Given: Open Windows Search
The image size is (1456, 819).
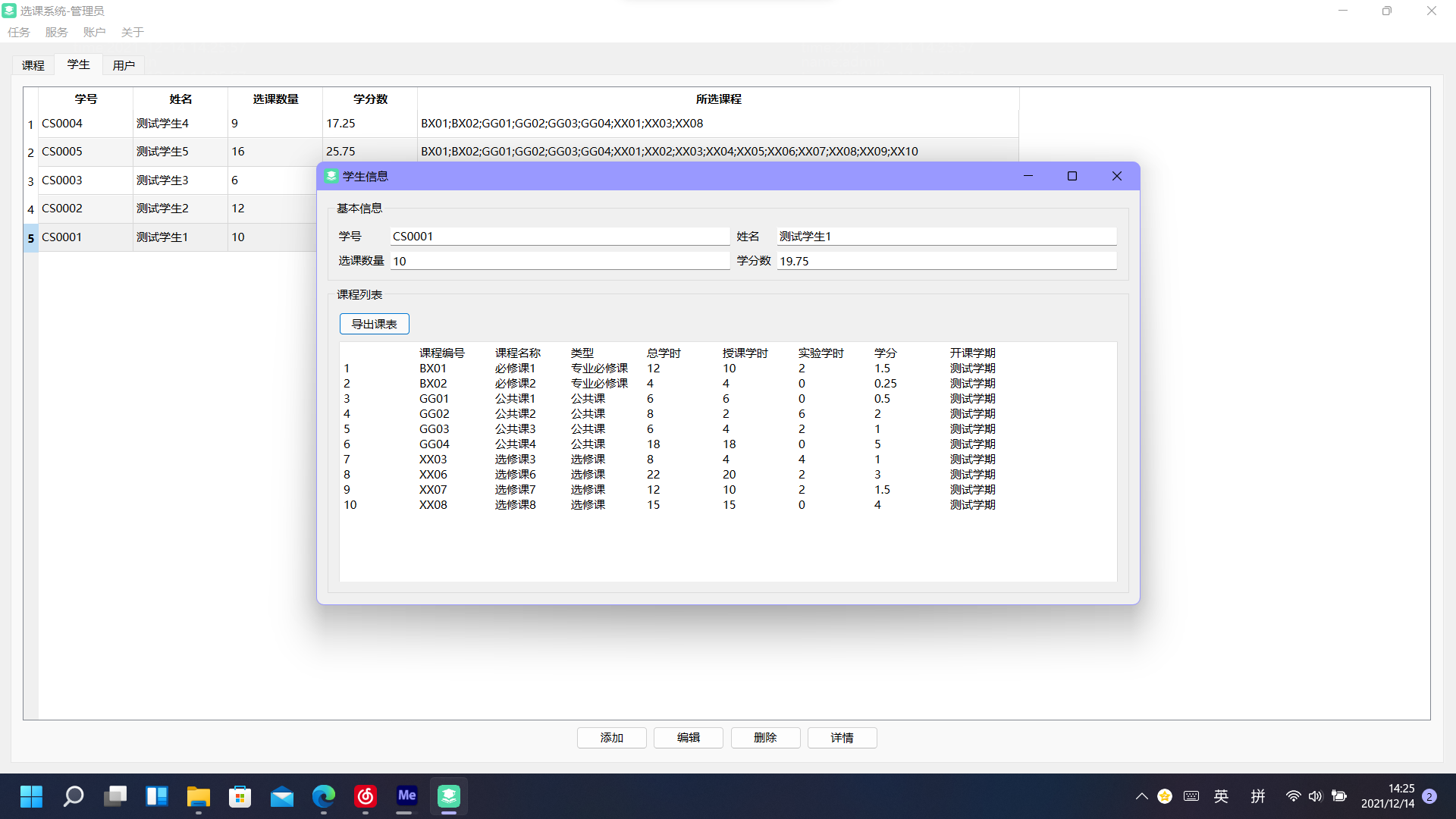Looking at the screenshot, I should coord(73,796).
